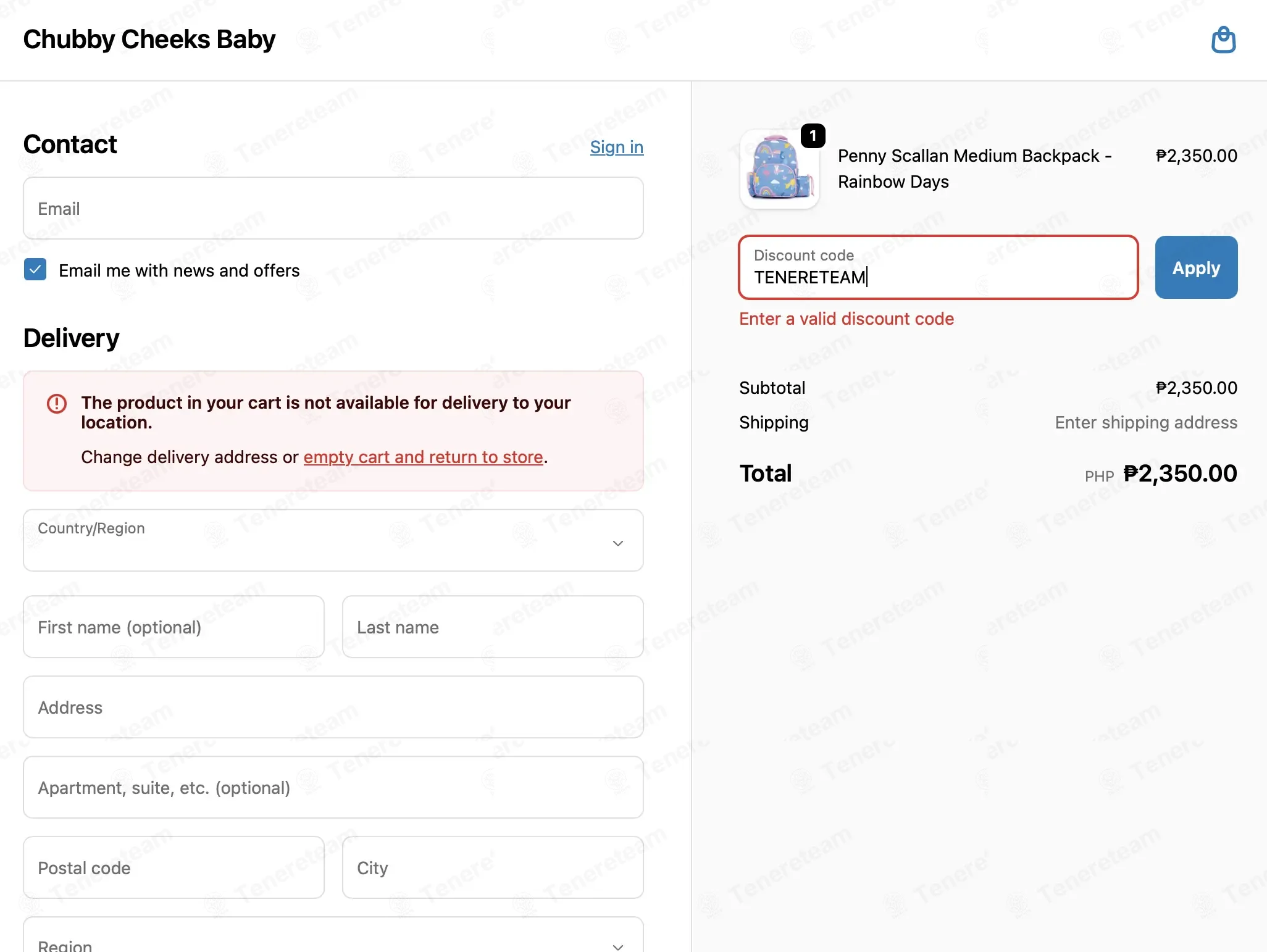The width and height of the screenshot is (1267, 952).
Task: Open the Region dropdown at the bottom
Action: (x=333, y=935)
